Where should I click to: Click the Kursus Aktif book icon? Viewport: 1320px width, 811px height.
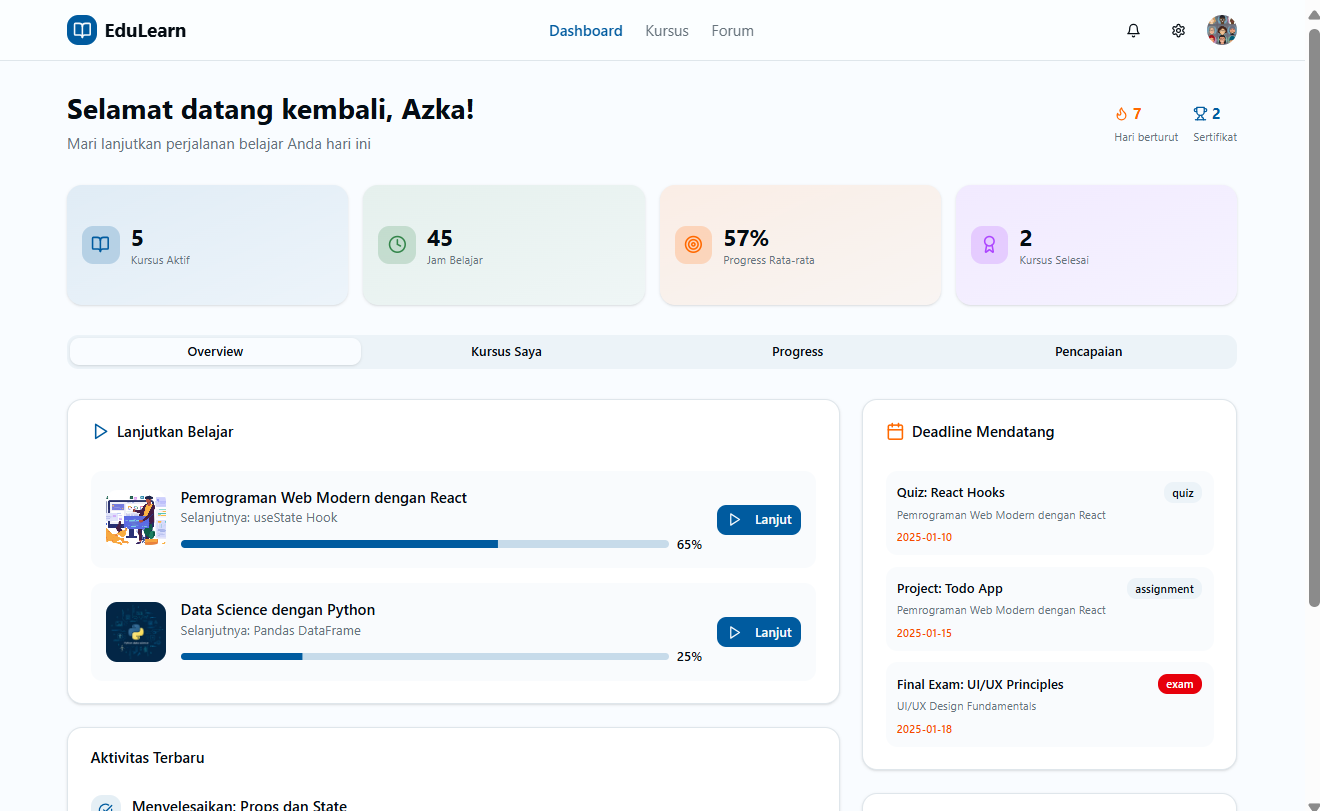[101, 245]
